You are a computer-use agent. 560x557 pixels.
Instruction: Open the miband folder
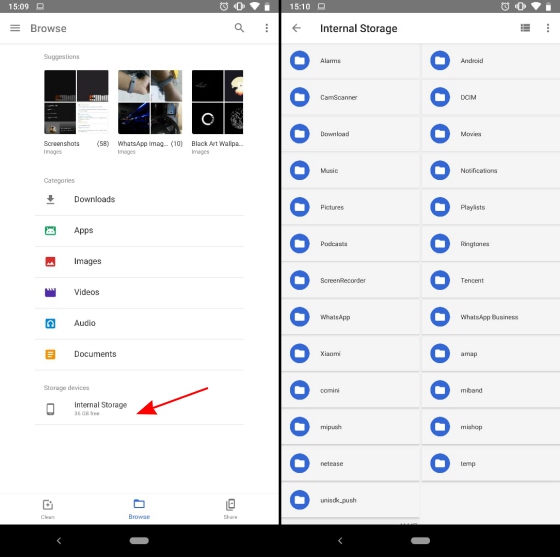[491, 390]
